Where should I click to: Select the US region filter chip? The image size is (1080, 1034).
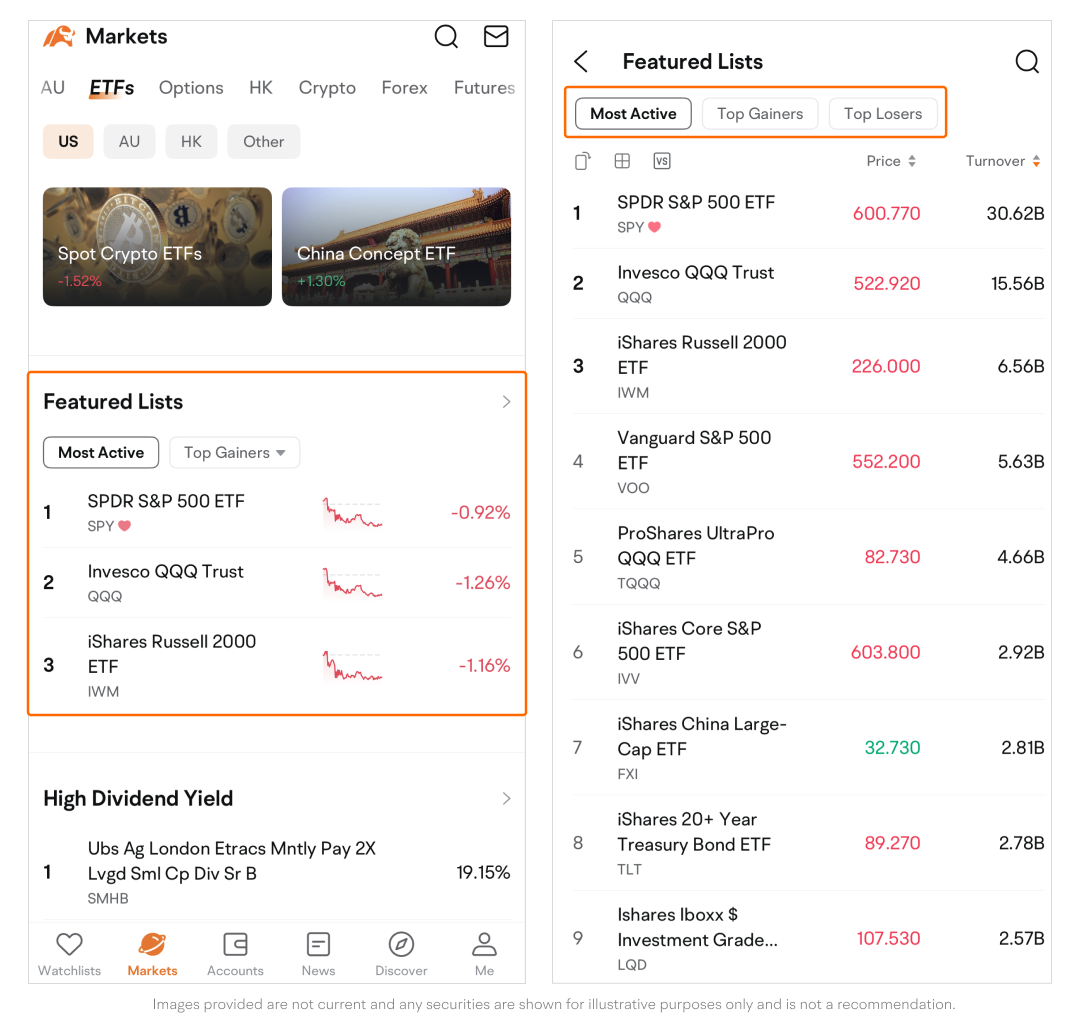click(68, 142)
